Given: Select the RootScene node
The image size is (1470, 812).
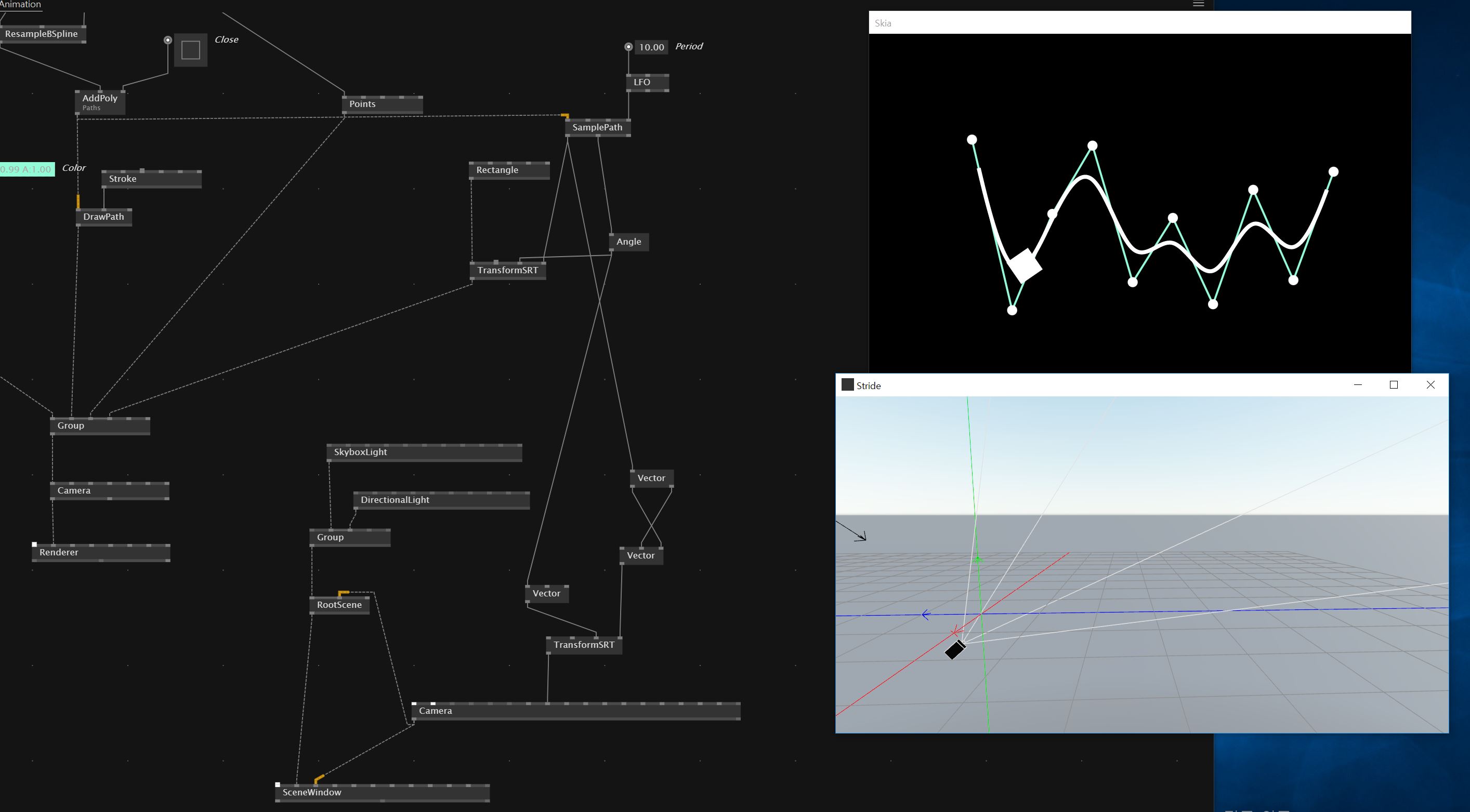Looking at the screenshot, I should (x=339, y=605).
